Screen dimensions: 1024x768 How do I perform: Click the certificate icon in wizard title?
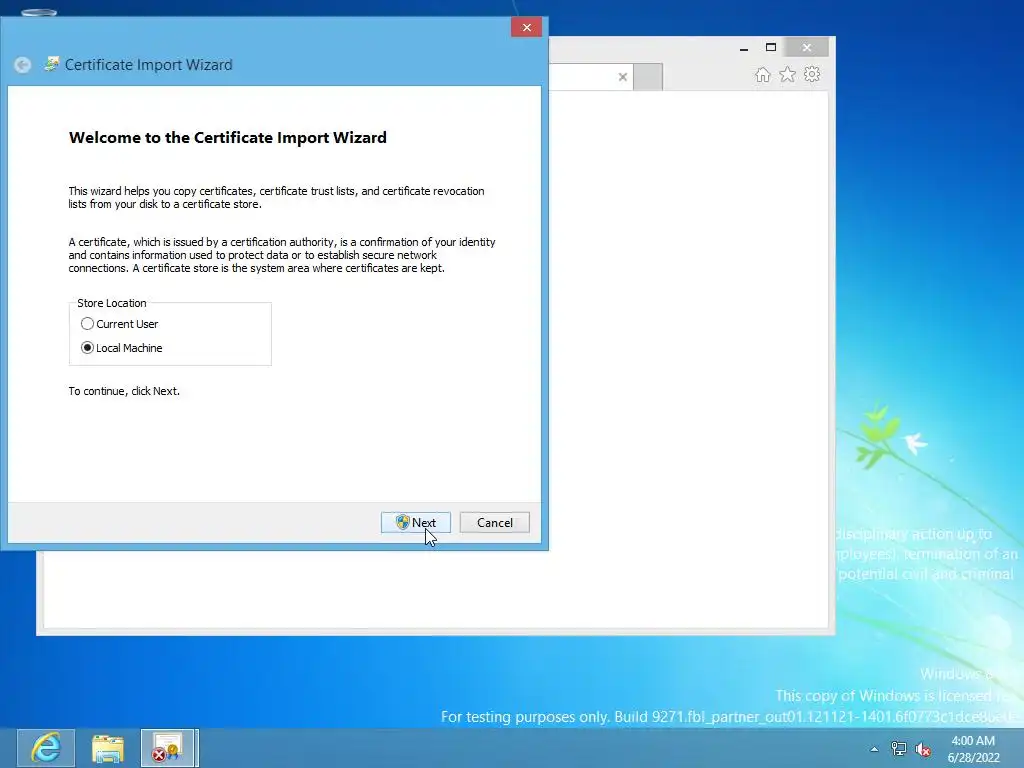[51, 64]
